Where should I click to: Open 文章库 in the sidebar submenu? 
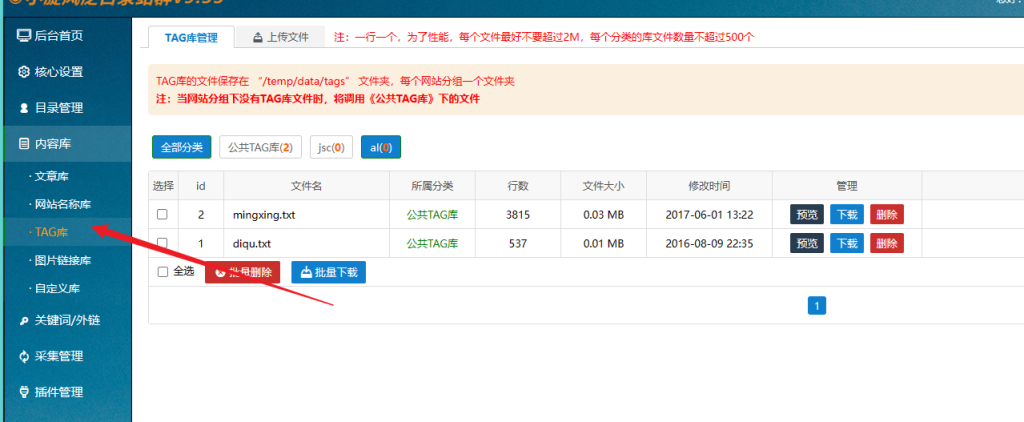pyautogui.click(x=57, y=176)
